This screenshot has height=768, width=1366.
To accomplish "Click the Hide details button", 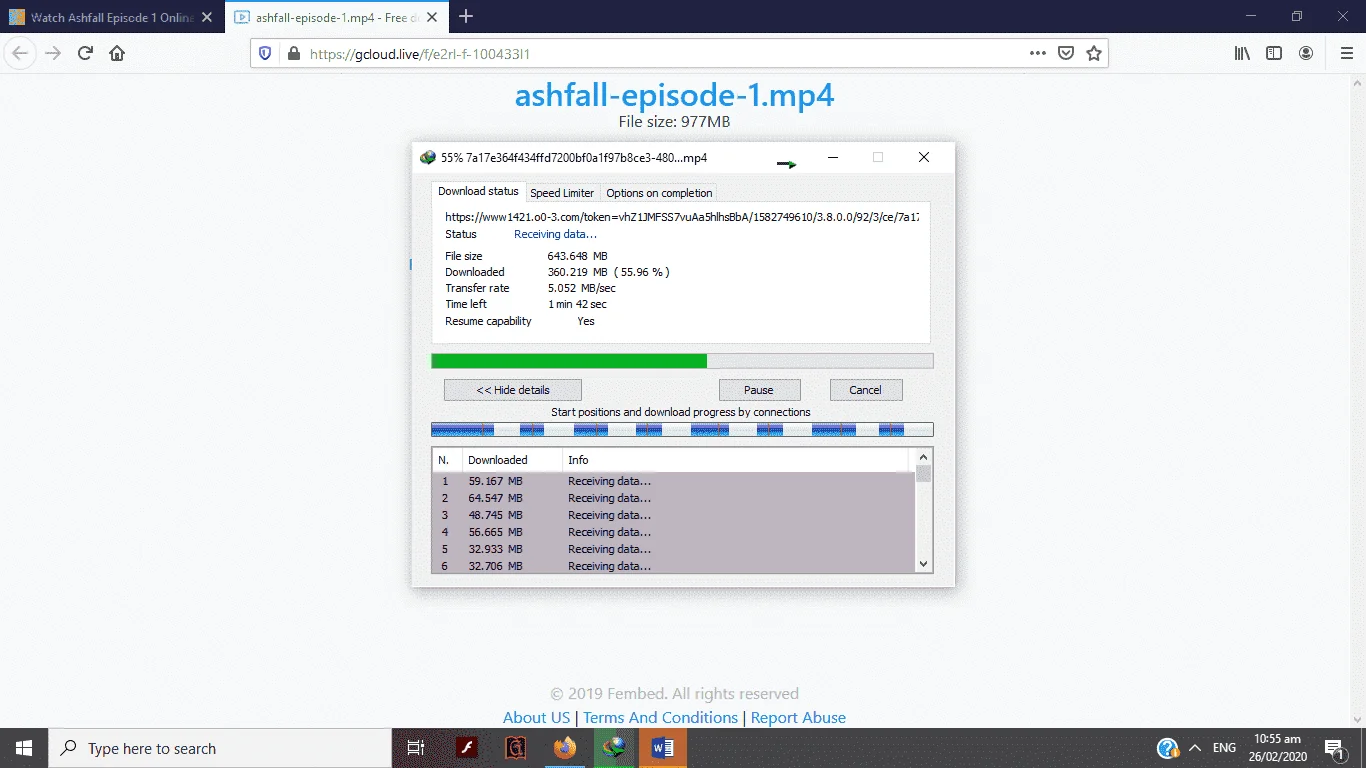I will coord(513,390).
